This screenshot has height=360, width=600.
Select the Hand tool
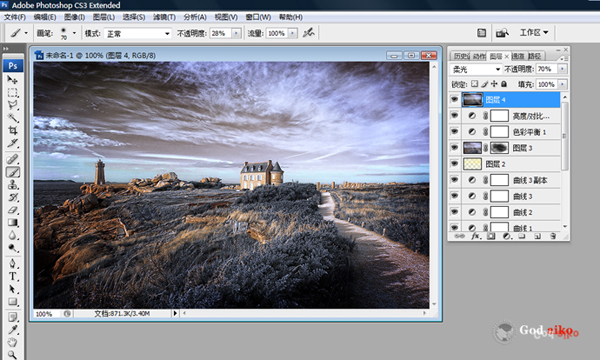click(x=13, y=342)
